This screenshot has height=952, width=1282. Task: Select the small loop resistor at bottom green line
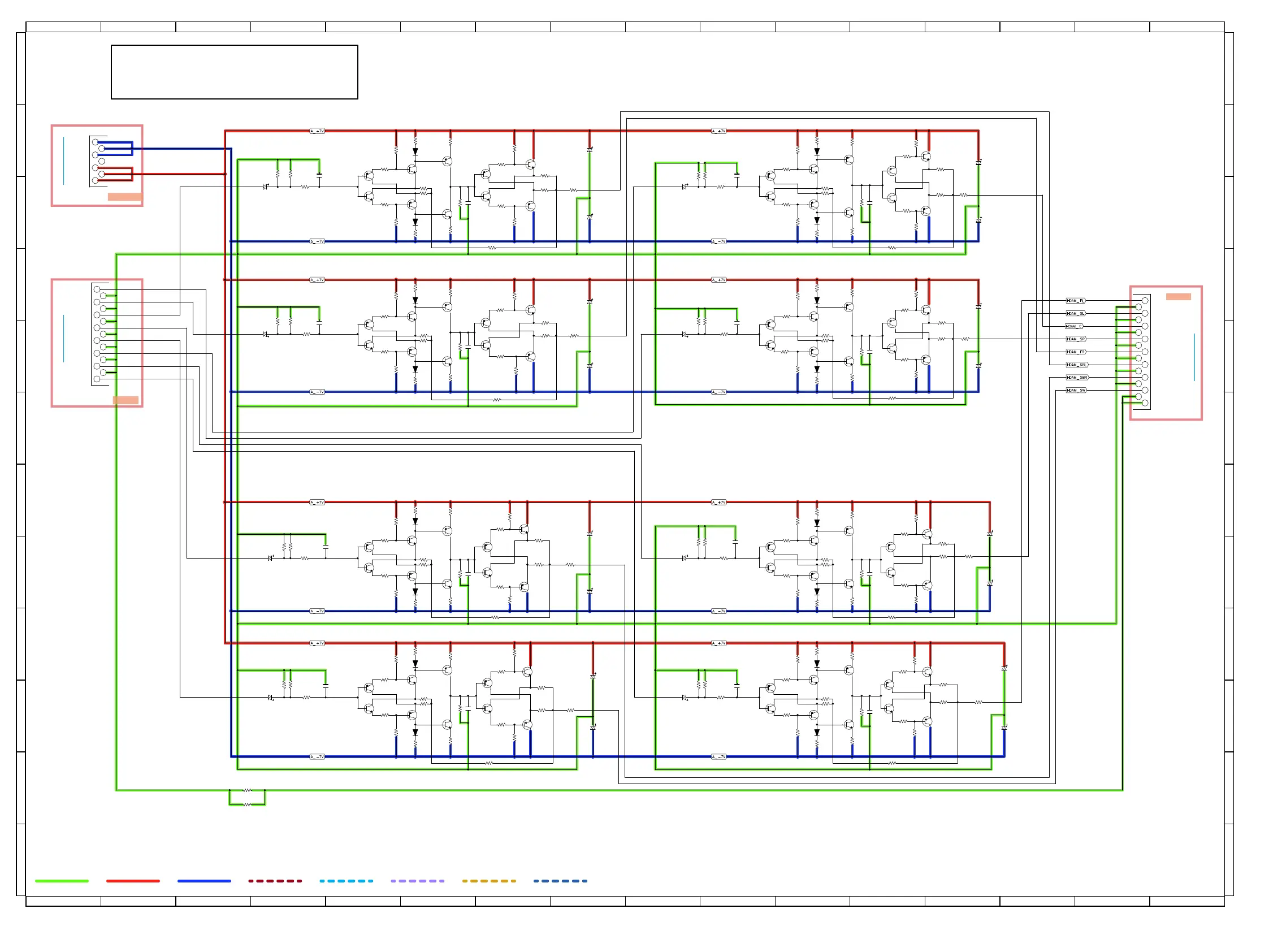247,804
